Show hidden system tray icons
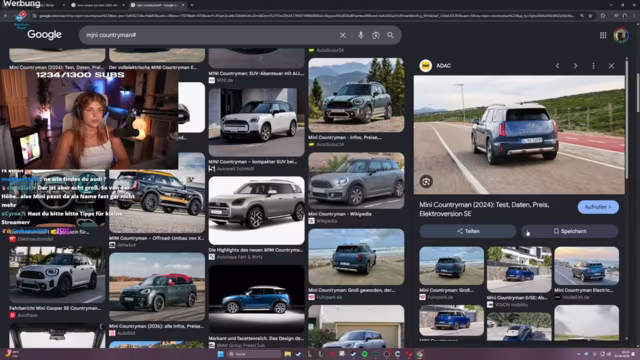Screen dimensions: 640x360 tap(578, 354)
